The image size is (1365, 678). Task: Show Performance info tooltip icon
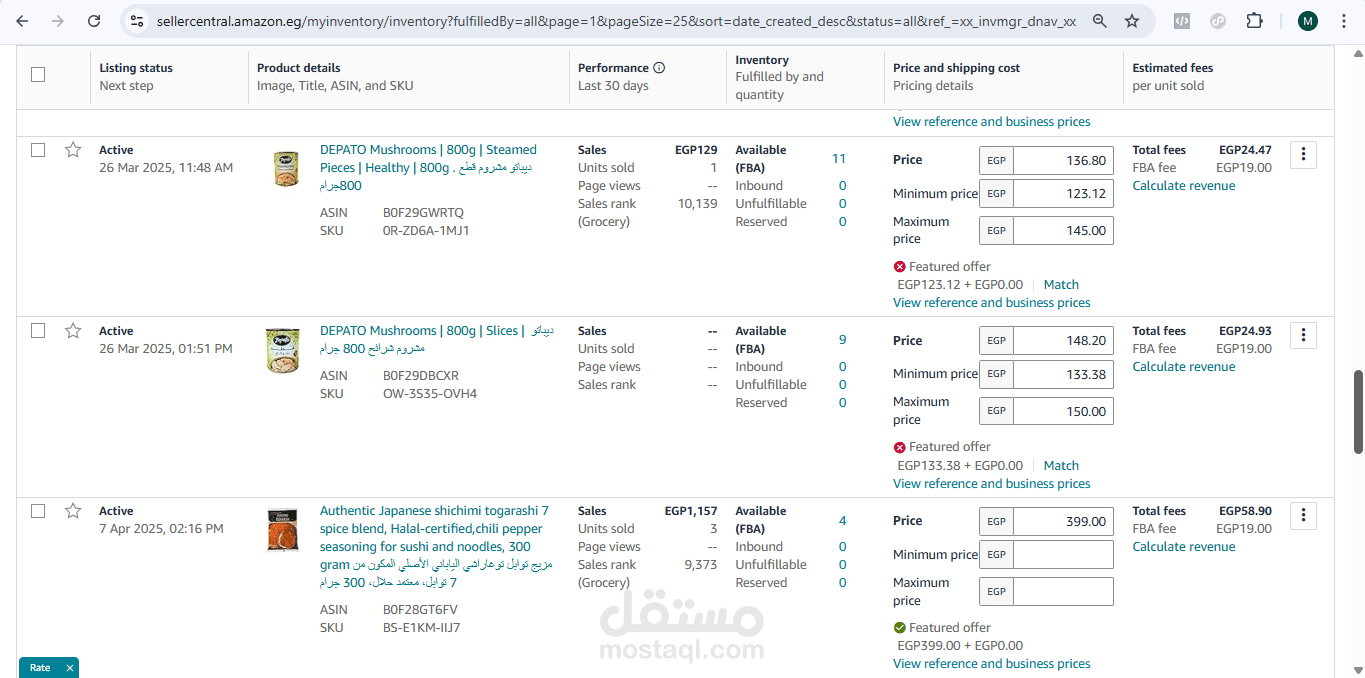pyautogui.click(x=659, y=68)
